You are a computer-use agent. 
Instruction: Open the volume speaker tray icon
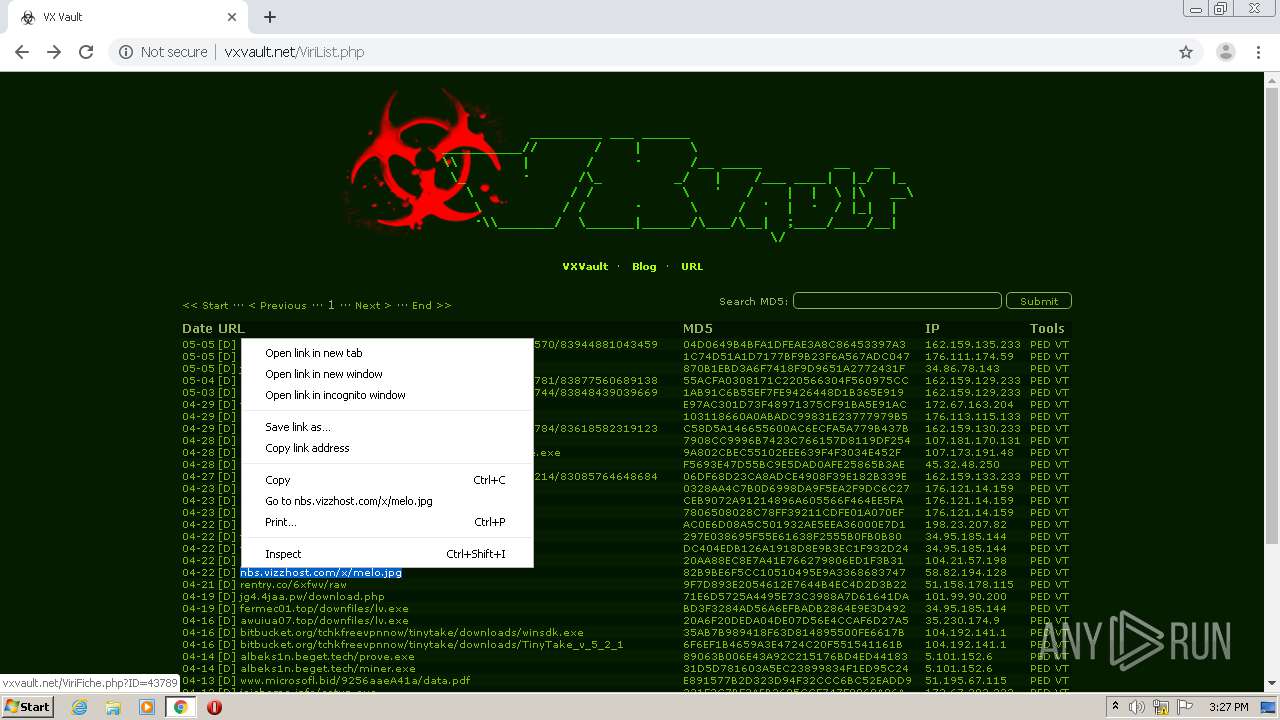[x=1137, y=707]
